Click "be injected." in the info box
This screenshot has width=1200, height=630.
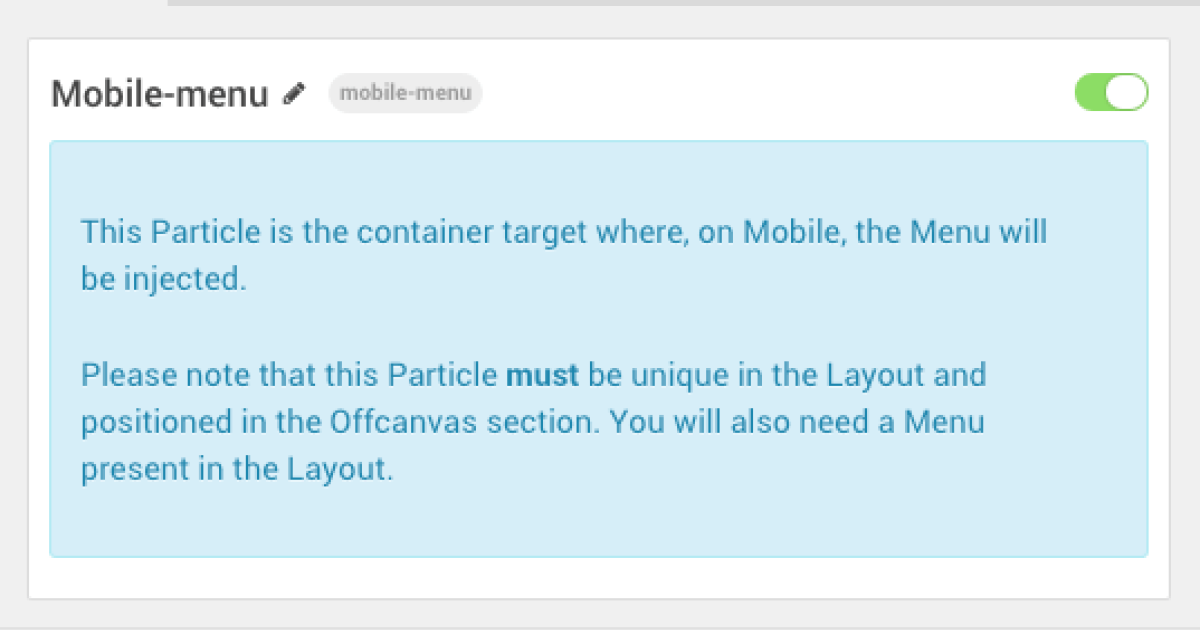pyautogui.click(x=163, y=279)
